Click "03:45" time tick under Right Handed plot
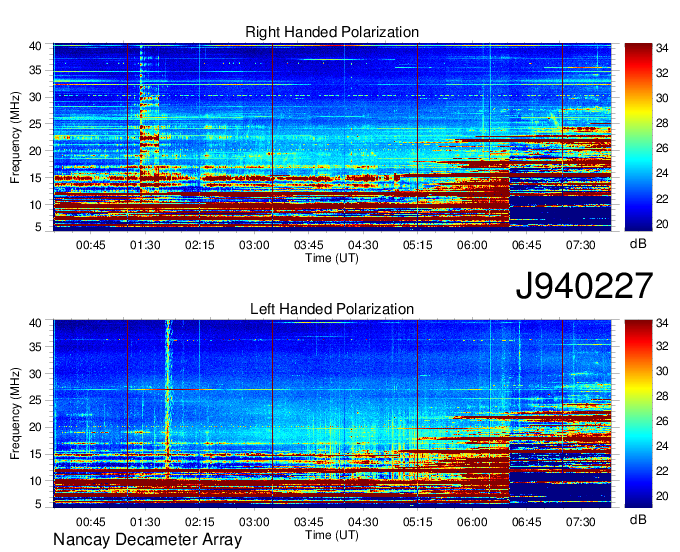Viewport: 680px width, 552px height. point(309,245)
